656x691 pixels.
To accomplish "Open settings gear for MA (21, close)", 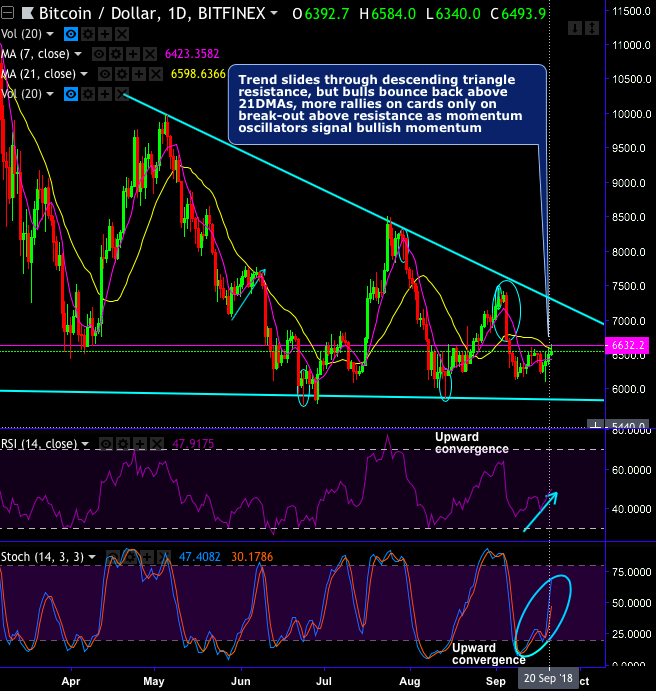I will (x=122, y=74).
